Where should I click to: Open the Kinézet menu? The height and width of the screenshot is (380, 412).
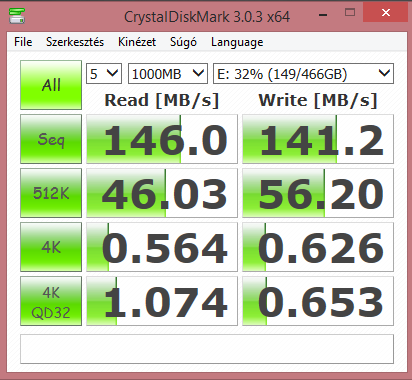click(x=137, y=42)
